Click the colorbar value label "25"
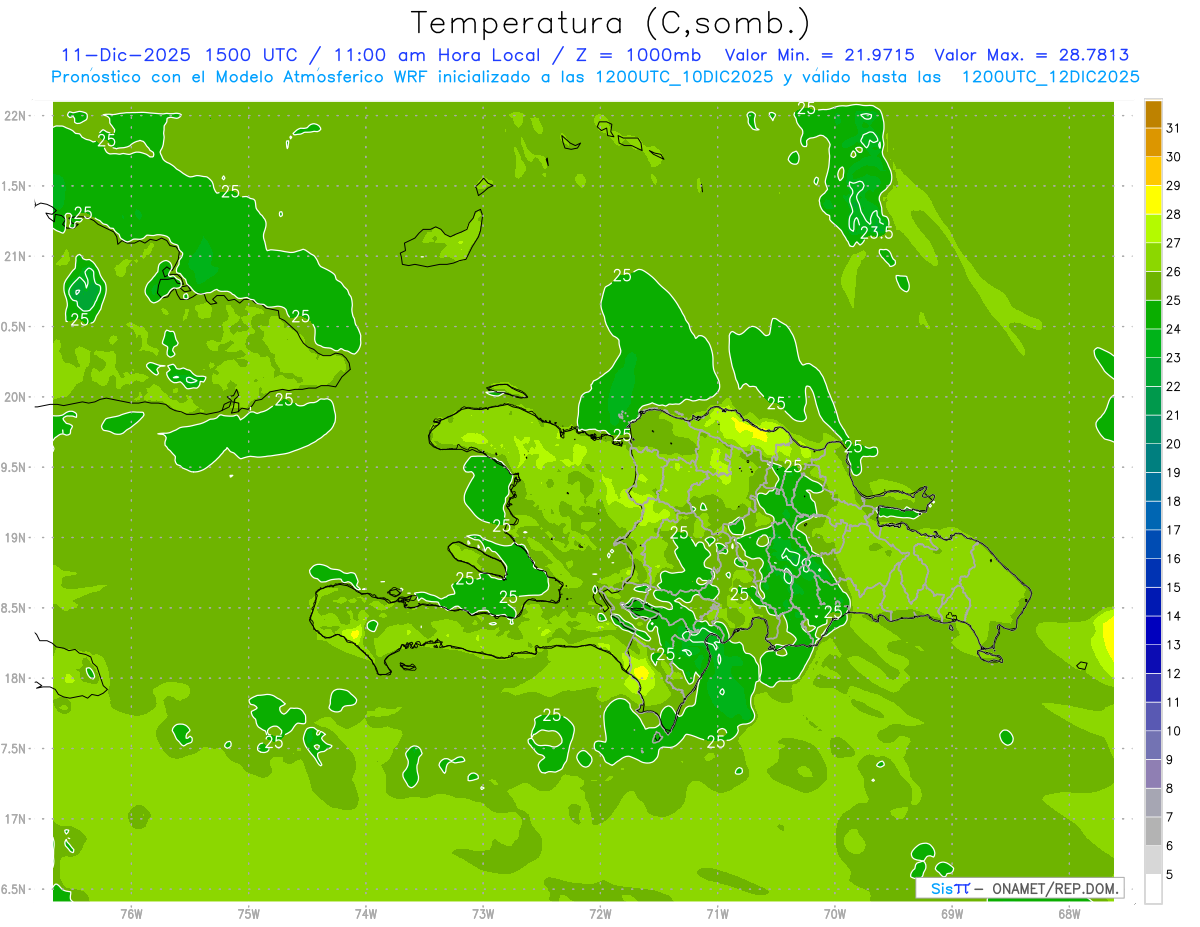This screenshot has width=1200, height=927. tap(1174, 300)
